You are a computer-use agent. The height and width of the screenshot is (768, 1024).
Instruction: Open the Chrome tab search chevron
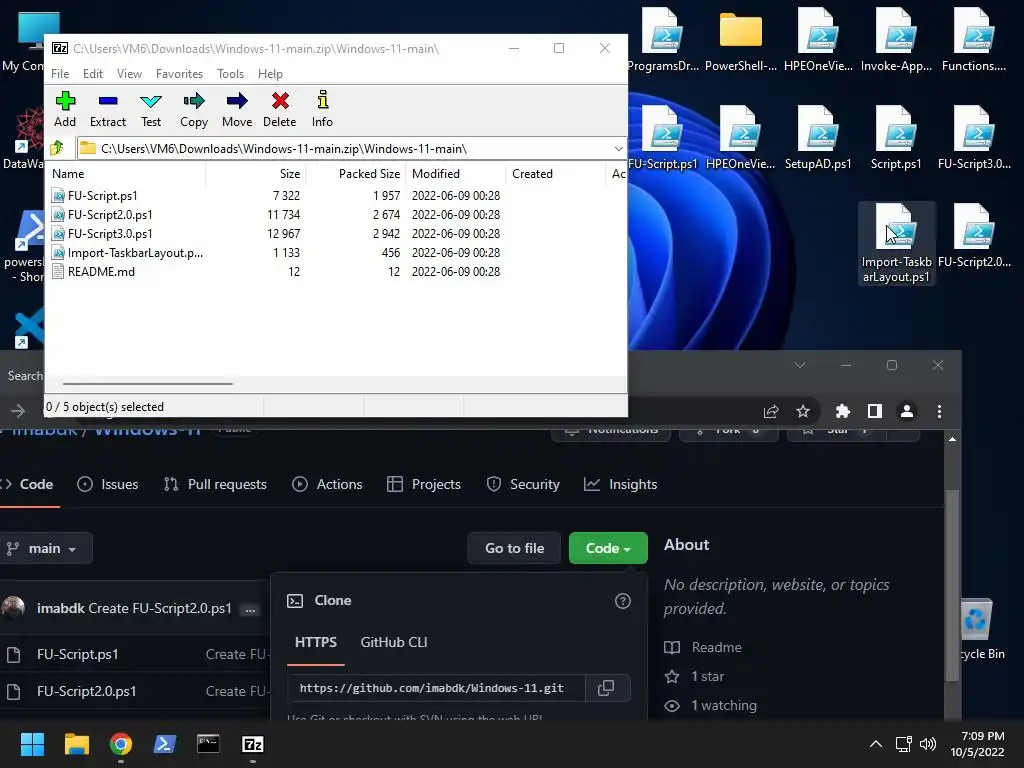(800, 365)
